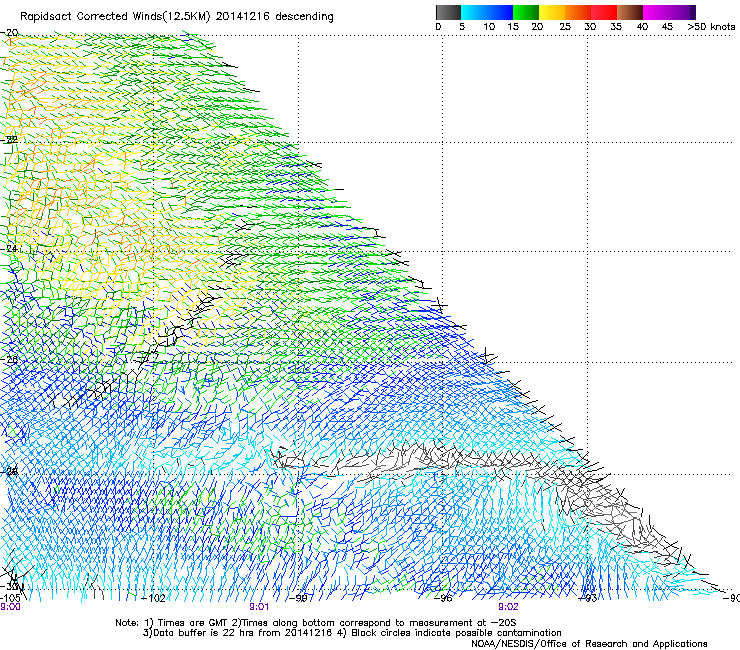
Task: Click the '40' legend scale label
Action: (642, 27)
